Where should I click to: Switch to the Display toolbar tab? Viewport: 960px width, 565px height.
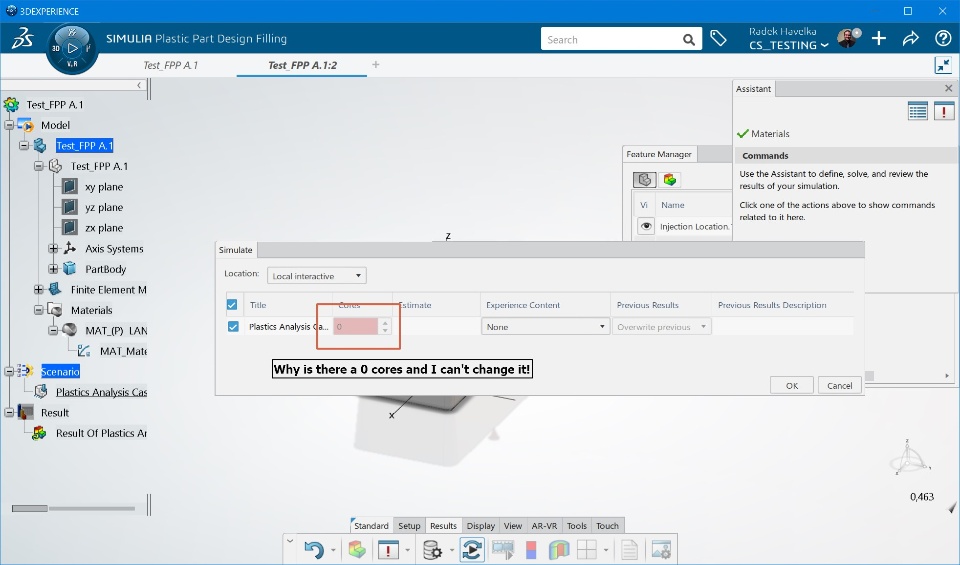(x=481, y=526)
